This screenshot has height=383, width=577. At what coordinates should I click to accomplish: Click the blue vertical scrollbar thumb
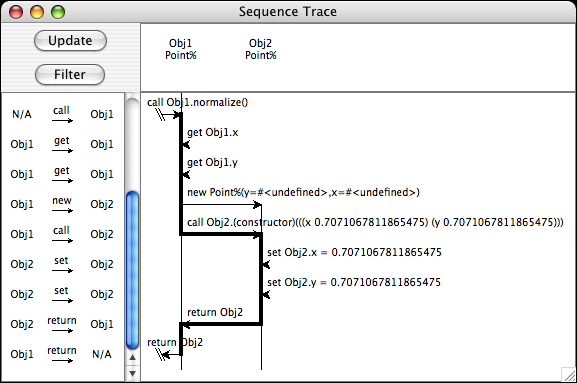pyautogui.click(x=132, y=270)
